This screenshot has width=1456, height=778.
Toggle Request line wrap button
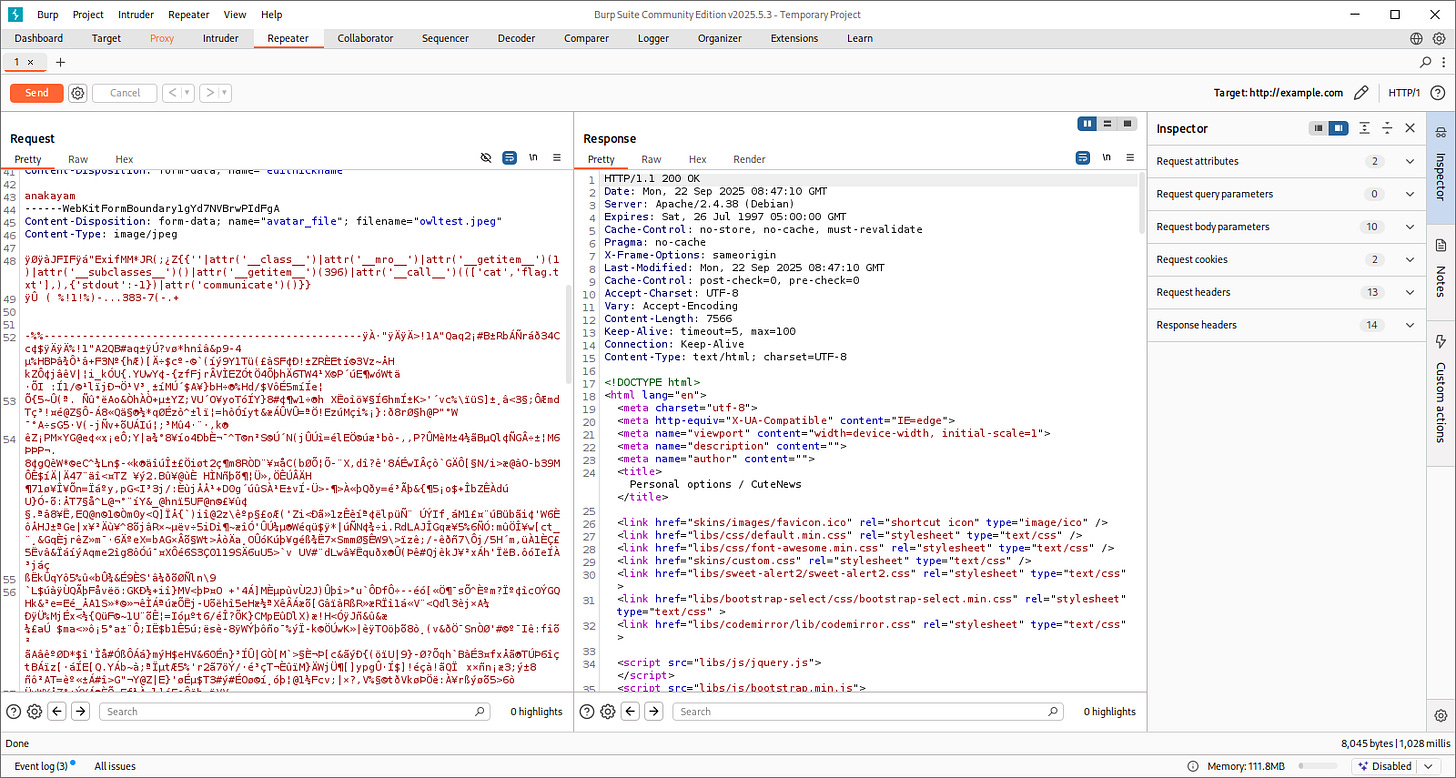[x=509, y=158]
